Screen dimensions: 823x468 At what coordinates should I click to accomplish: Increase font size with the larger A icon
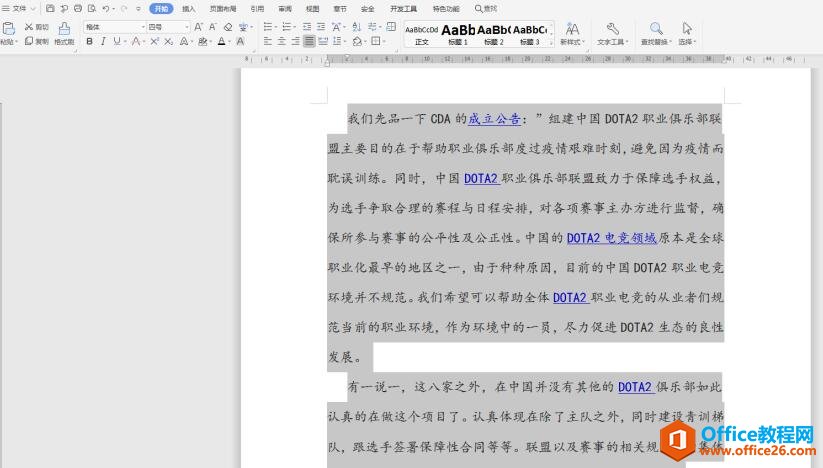(198, 27)
